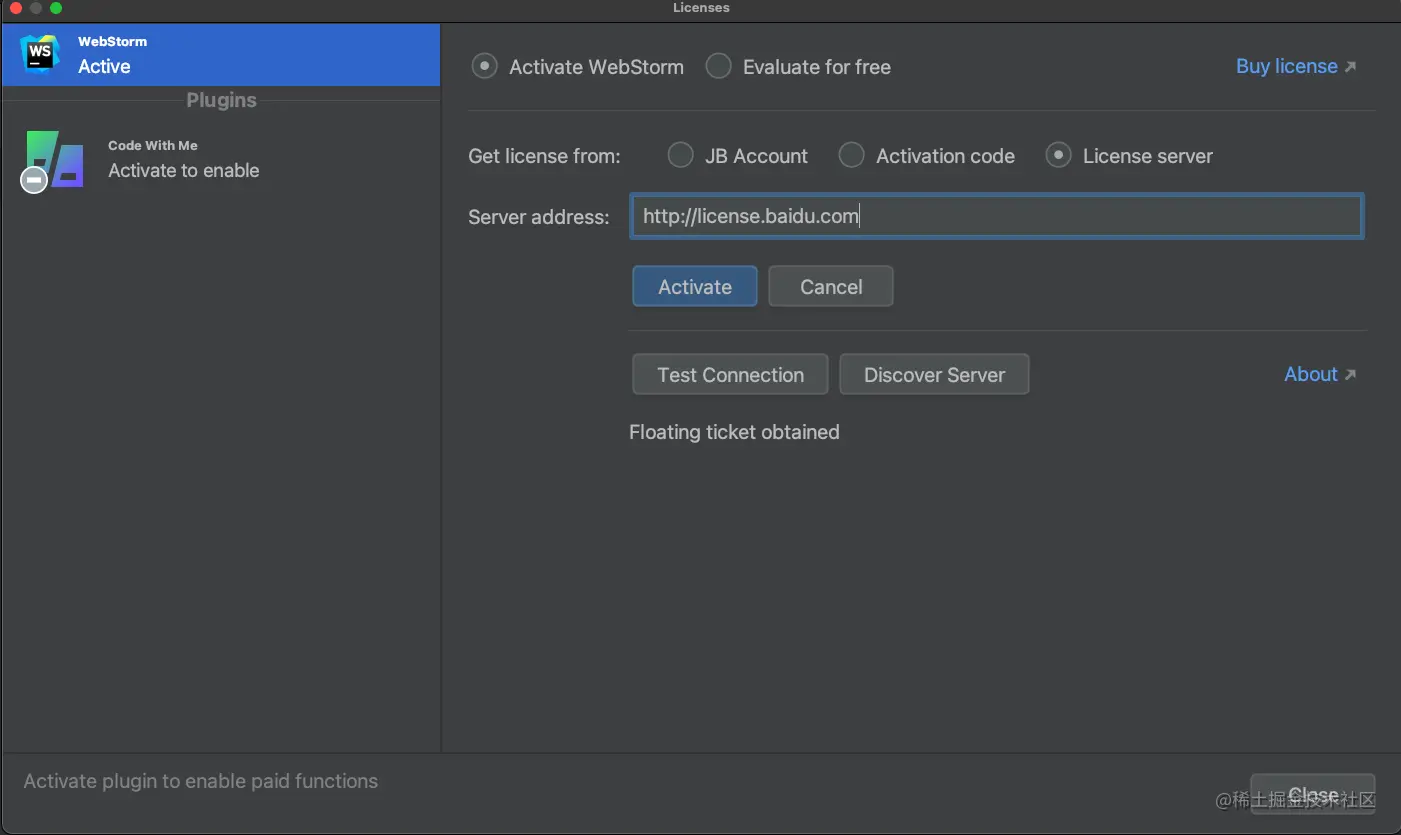The width and height of the screenshot is (1401, 835).
Task: Click the Licenses window title
Action: (x=701, y=8)
